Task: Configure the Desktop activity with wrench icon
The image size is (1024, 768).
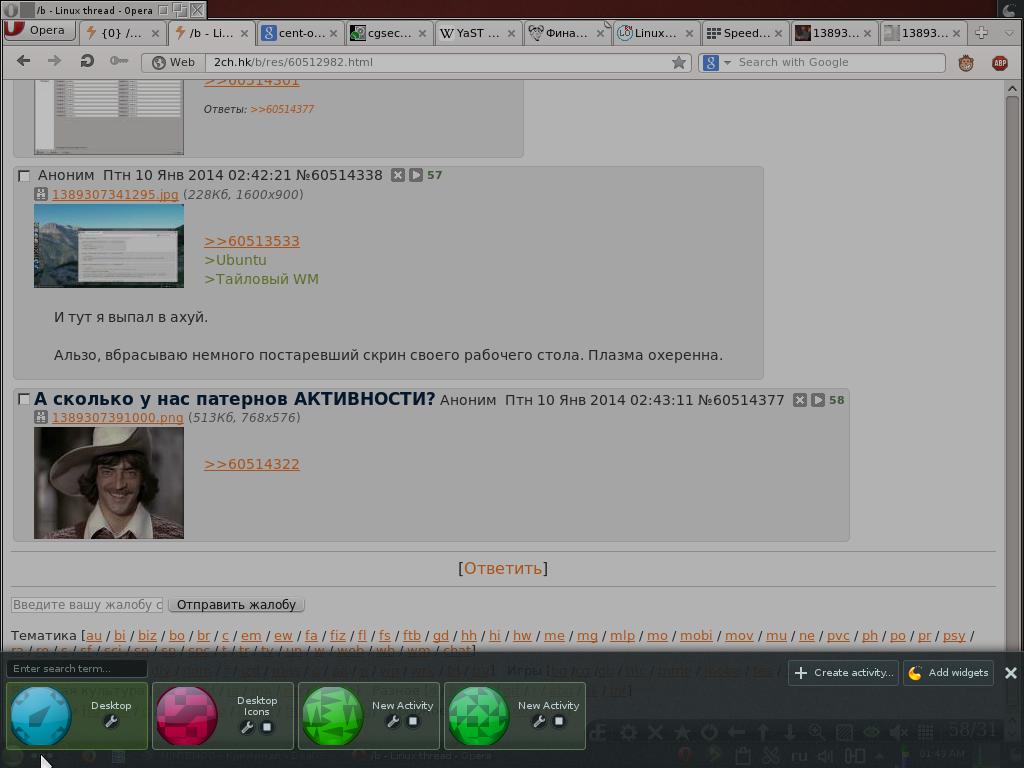Action: coord(111,722)
